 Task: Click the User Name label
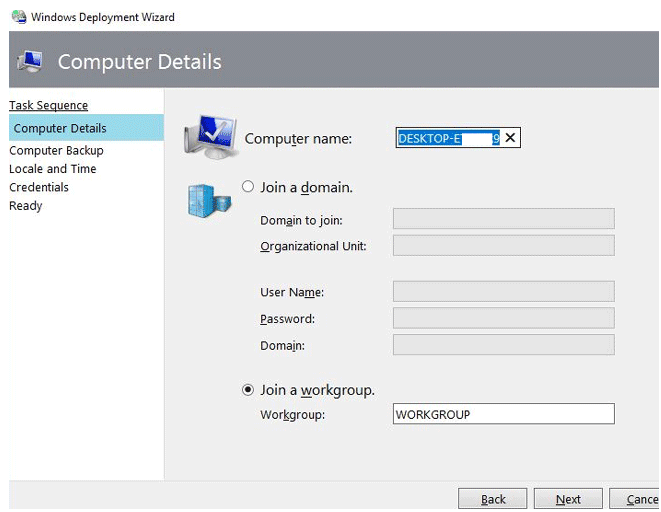click(x=292, y=292)
